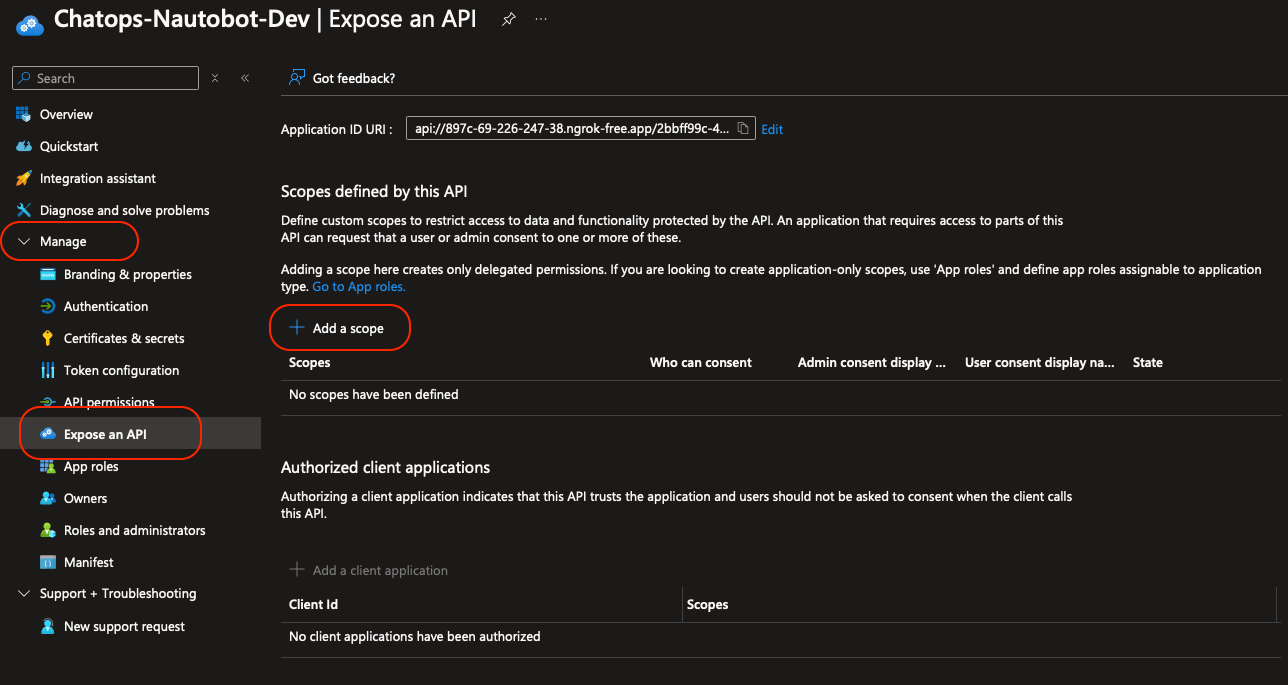Click the New support request icon
Screen dimensions: 1288x685
pos(47,626)
